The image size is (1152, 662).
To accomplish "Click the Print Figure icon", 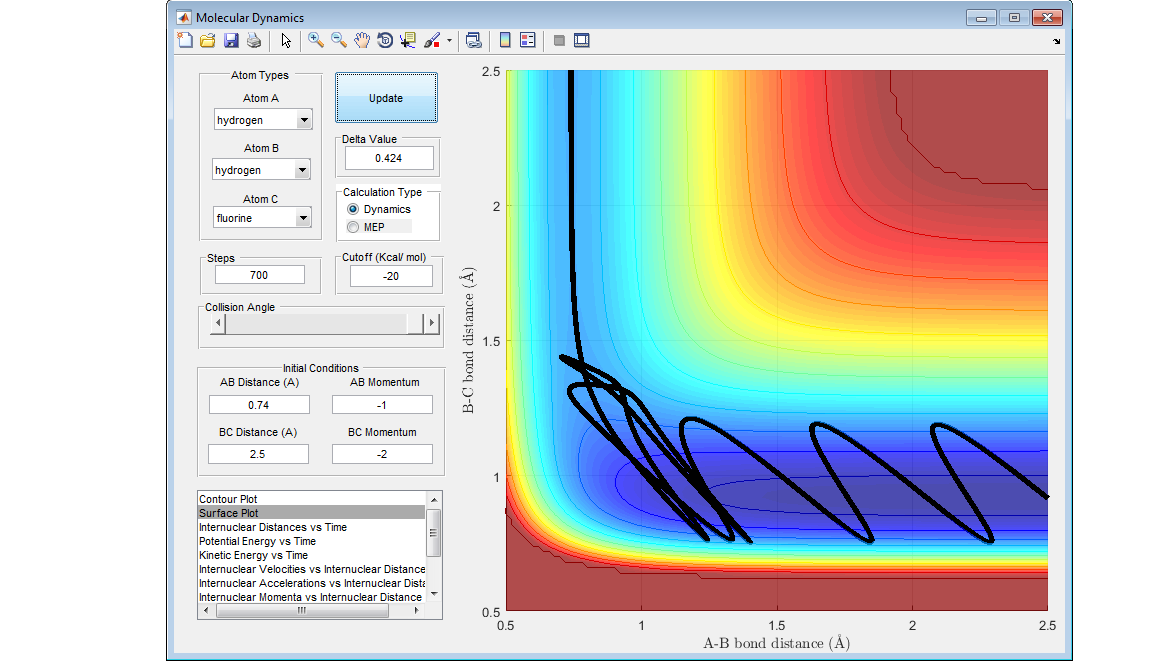I will point(254,40).
